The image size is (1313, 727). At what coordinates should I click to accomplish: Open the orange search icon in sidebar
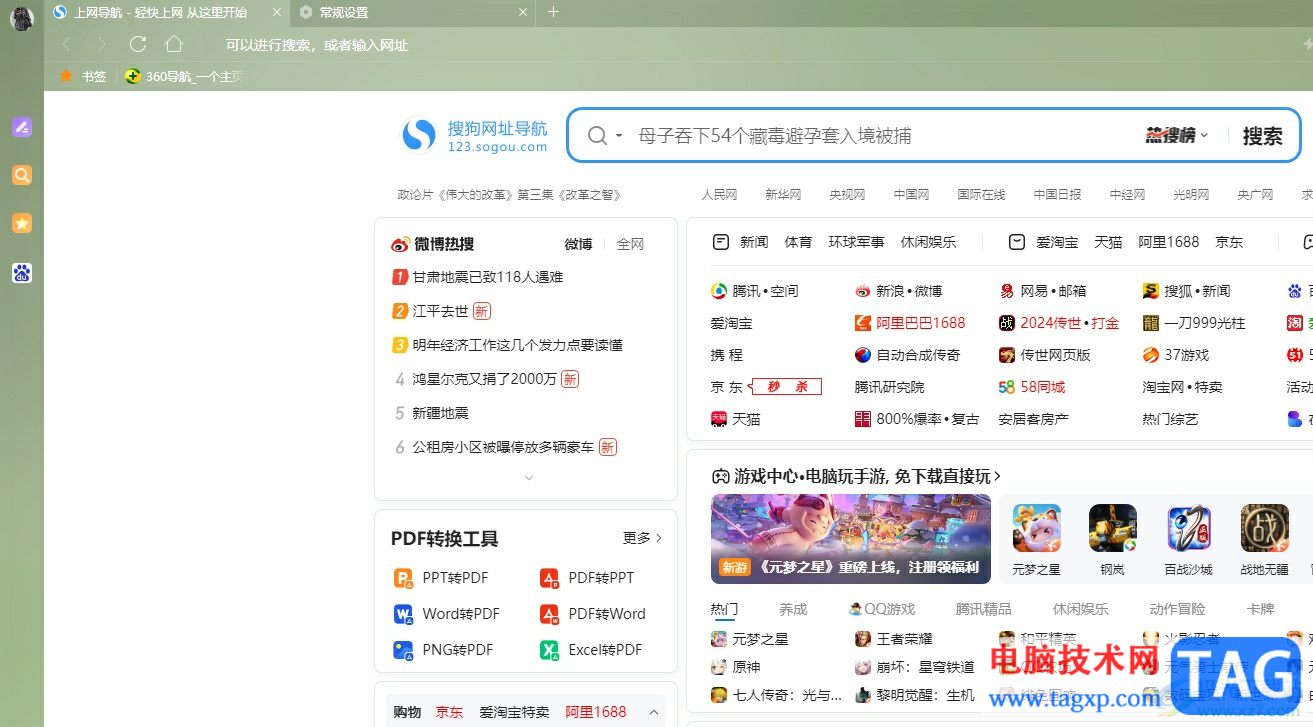tap(22, 175)
